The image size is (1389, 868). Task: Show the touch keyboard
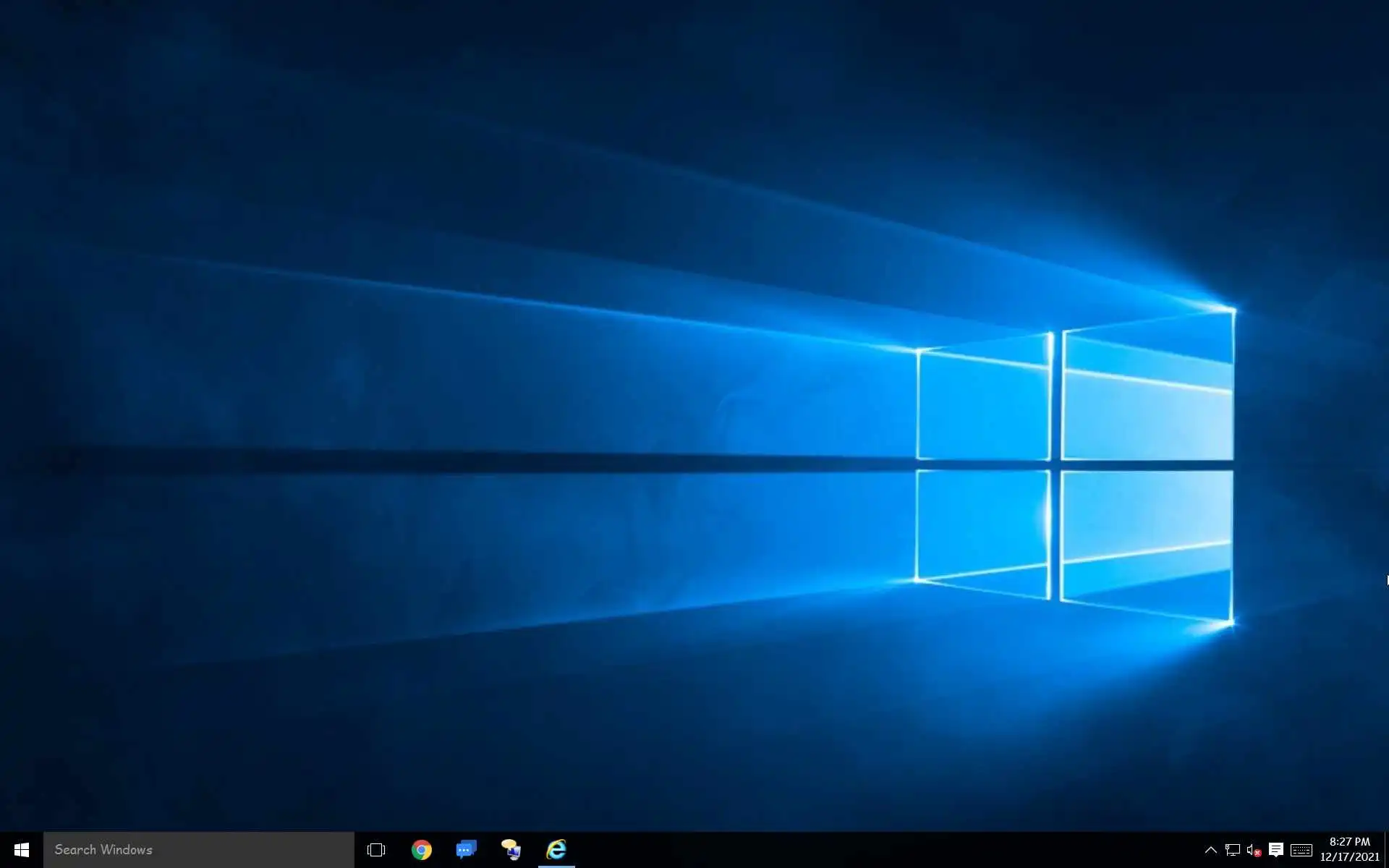coord(1301,850)
